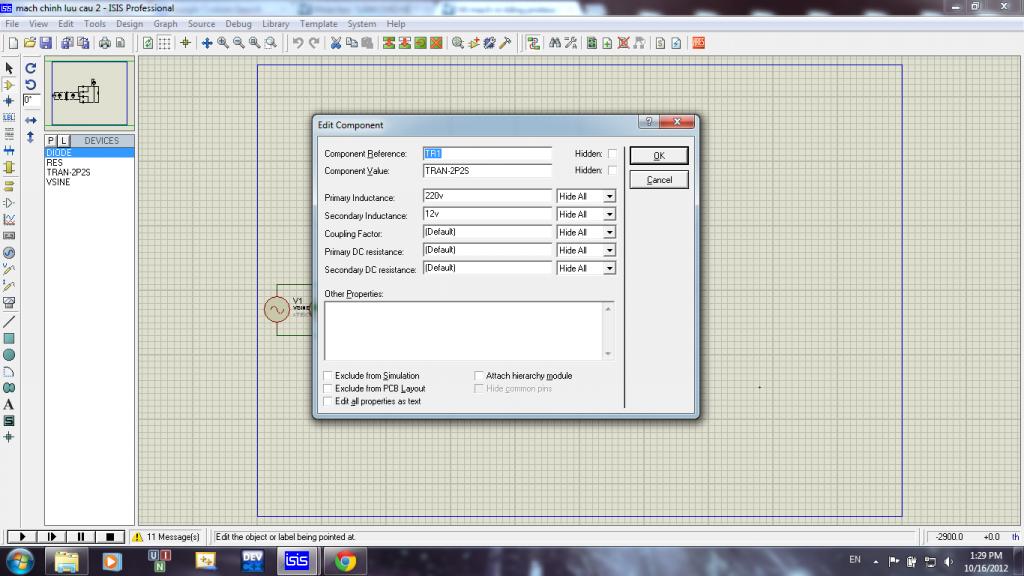The height and width of the screenshot is (576, 1024).
Task: Open the Debug menu
Action: 238,24
